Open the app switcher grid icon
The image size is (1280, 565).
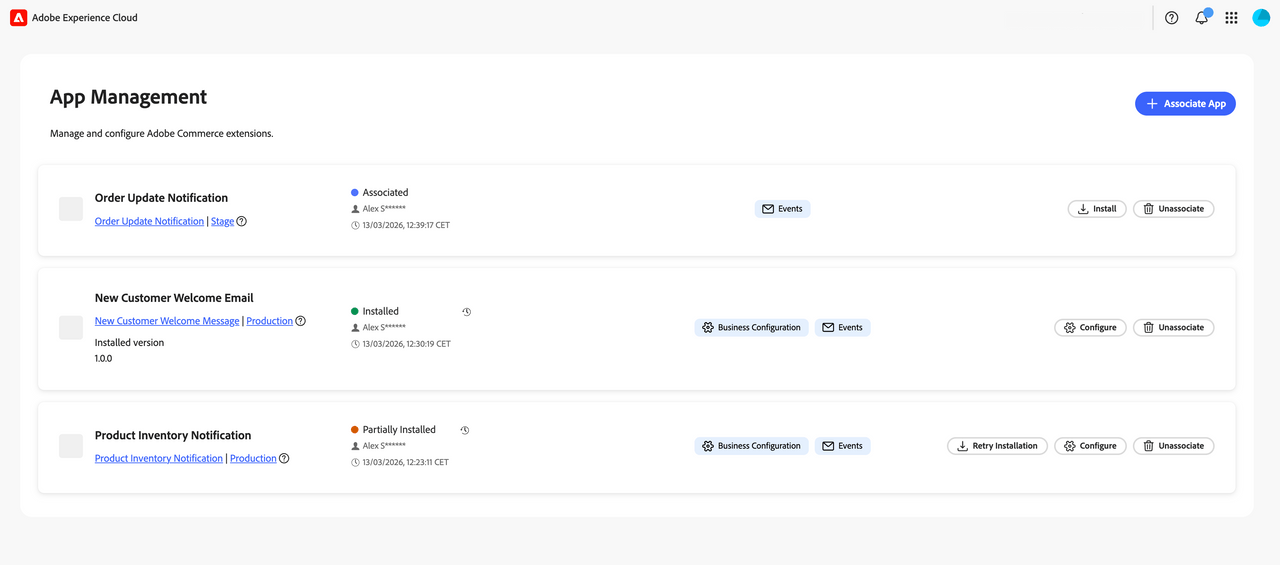[1231, 18]
